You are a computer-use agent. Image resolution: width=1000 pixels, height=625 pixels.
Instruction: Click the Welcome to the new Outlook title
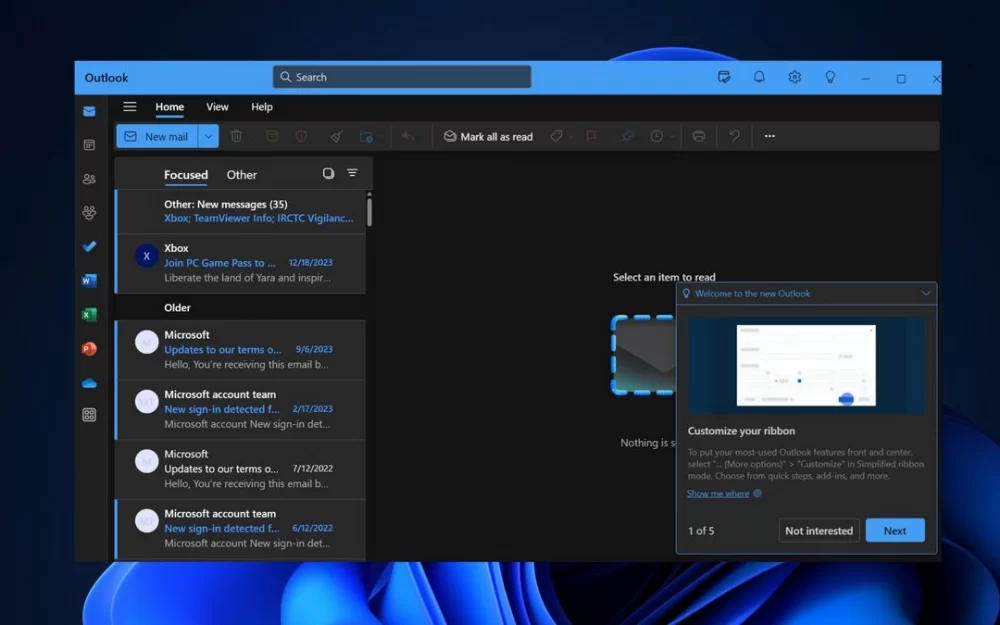753,293
